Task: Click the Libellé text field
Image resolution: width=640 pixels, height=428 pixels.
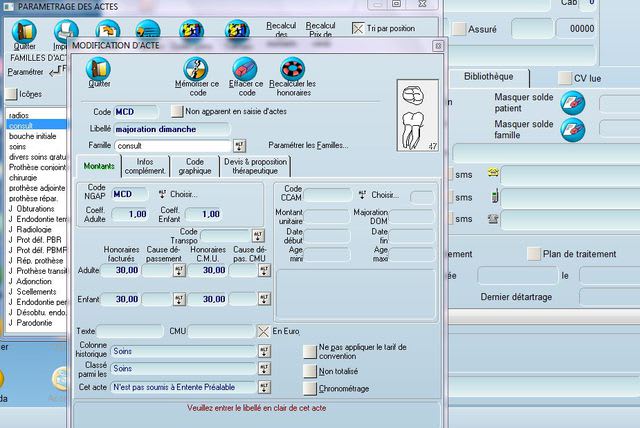Action: coord(190,129)
